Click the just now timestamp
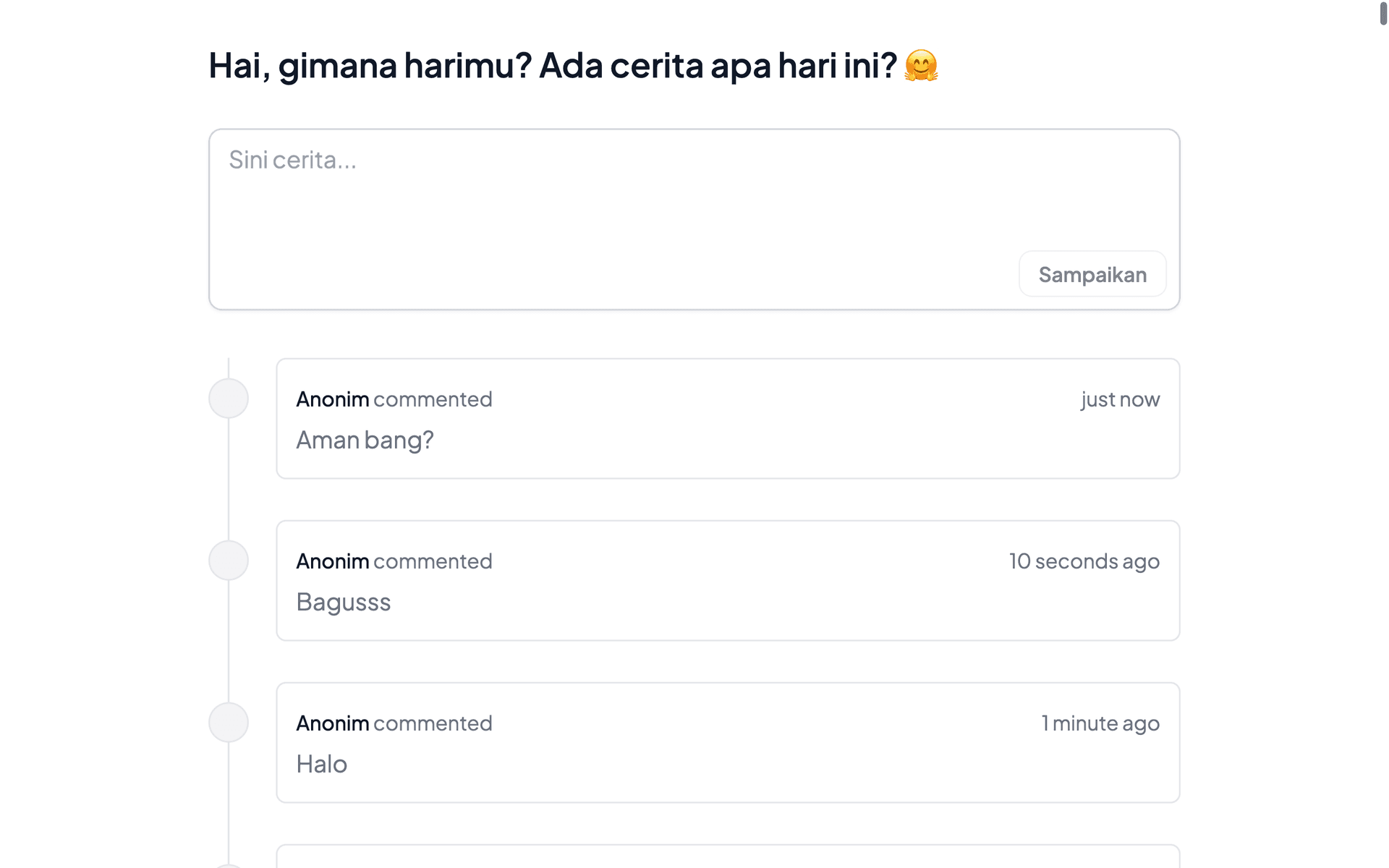 tap(1120, 399)
